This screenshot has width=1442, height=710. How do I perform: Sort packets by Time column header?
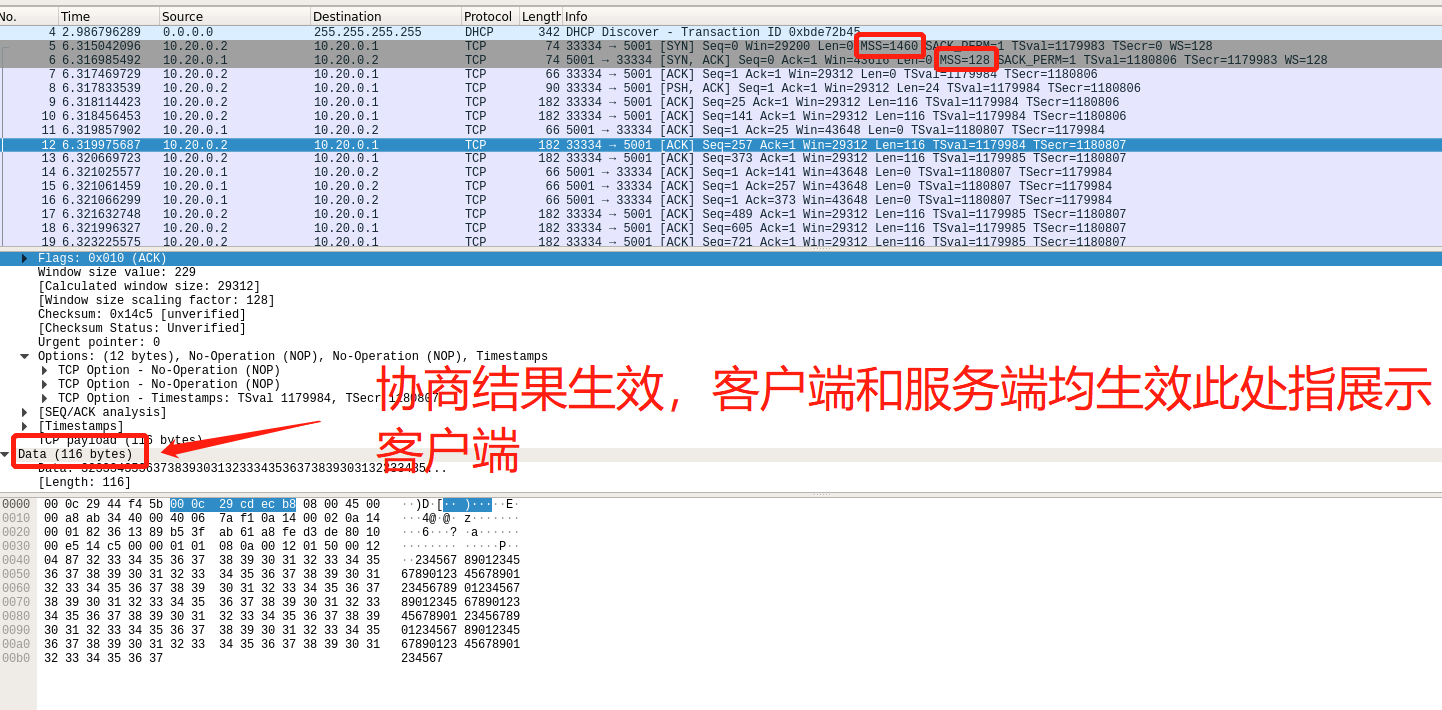(108, 16)
